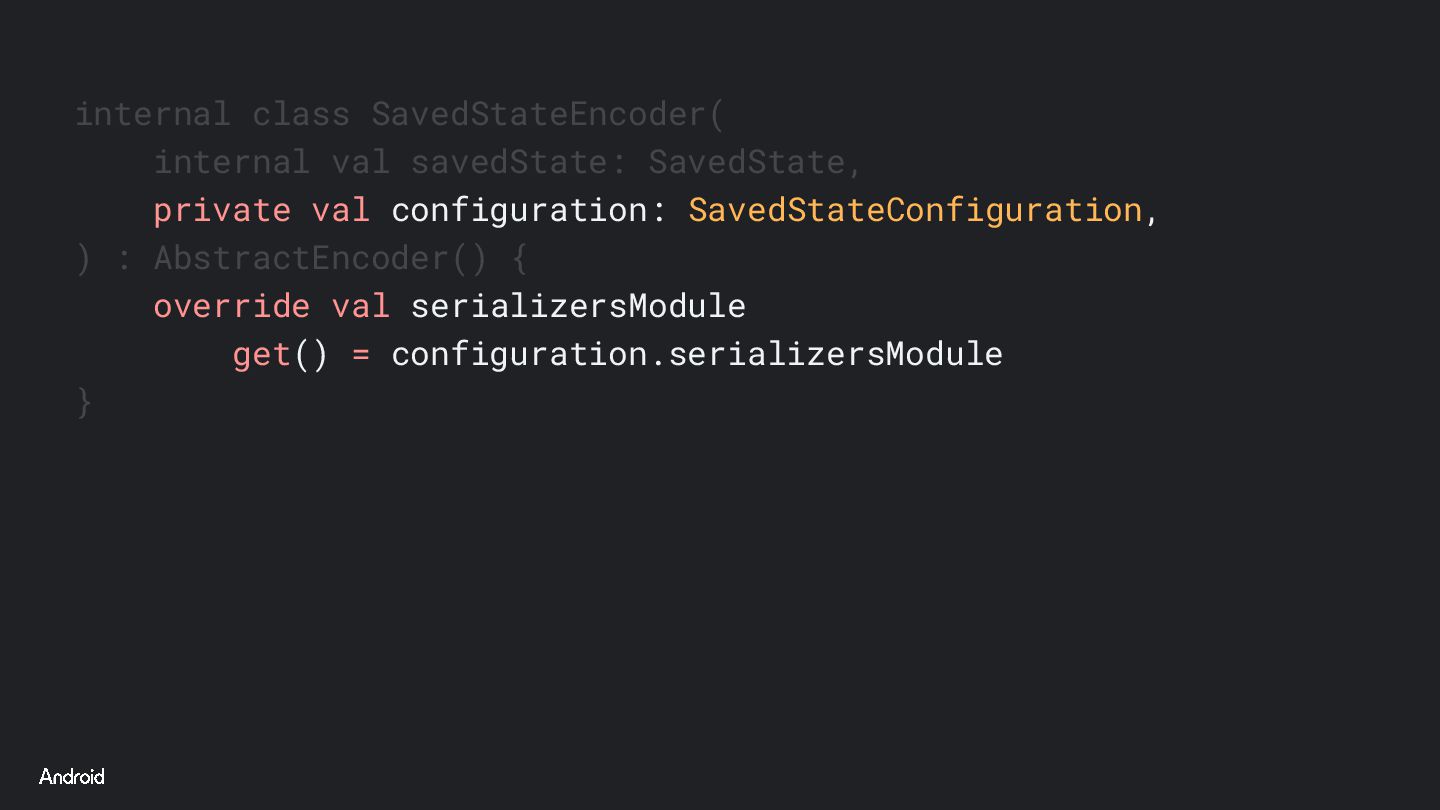The height and width of the screenshot is (810, 1440).
Task: Click the dimmed AbstractEncoder() superclass call
Action: pos(321,258)
